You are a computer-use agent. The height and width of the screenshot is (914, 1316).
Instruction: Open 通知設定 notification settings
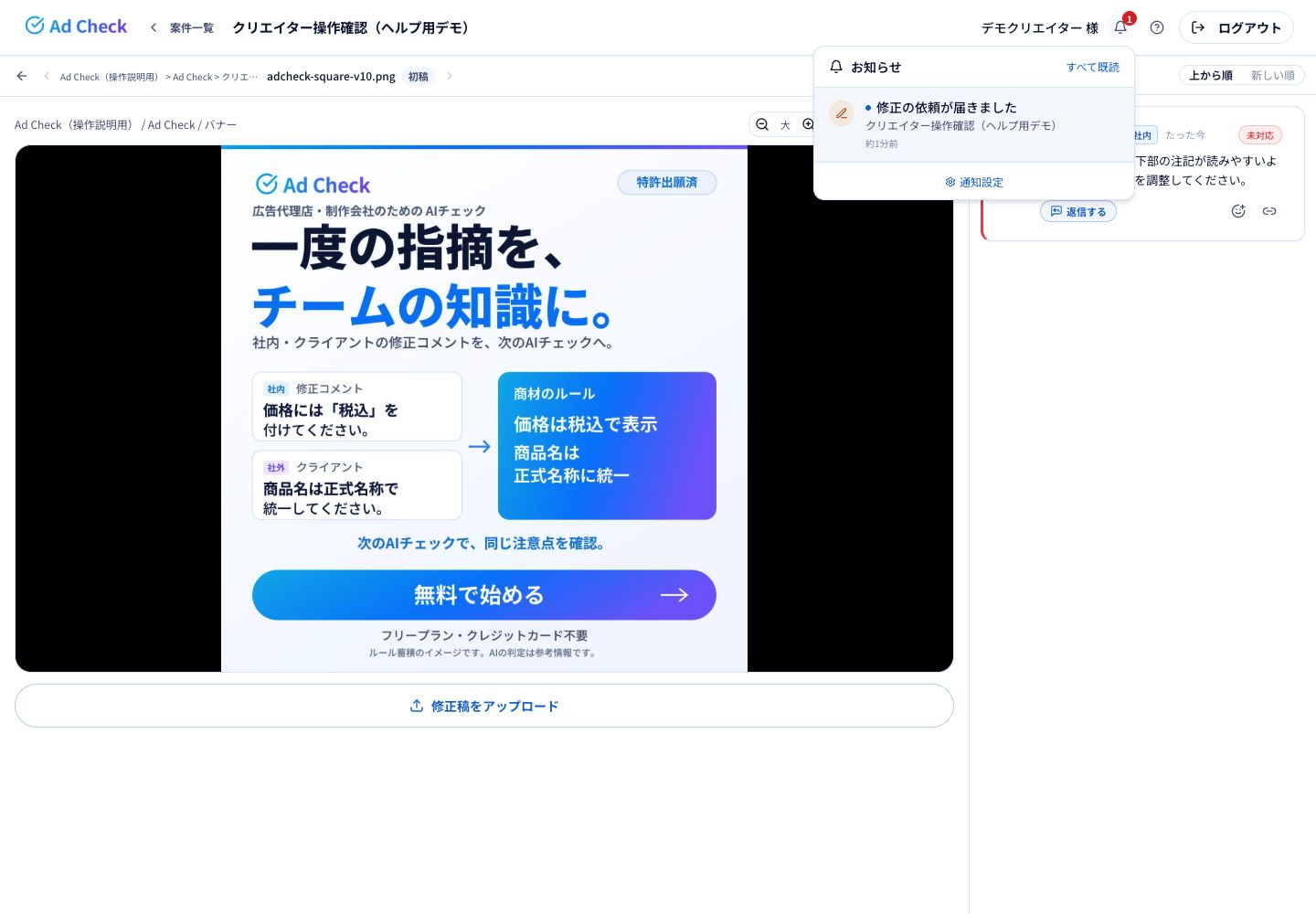tap(974, 182)
